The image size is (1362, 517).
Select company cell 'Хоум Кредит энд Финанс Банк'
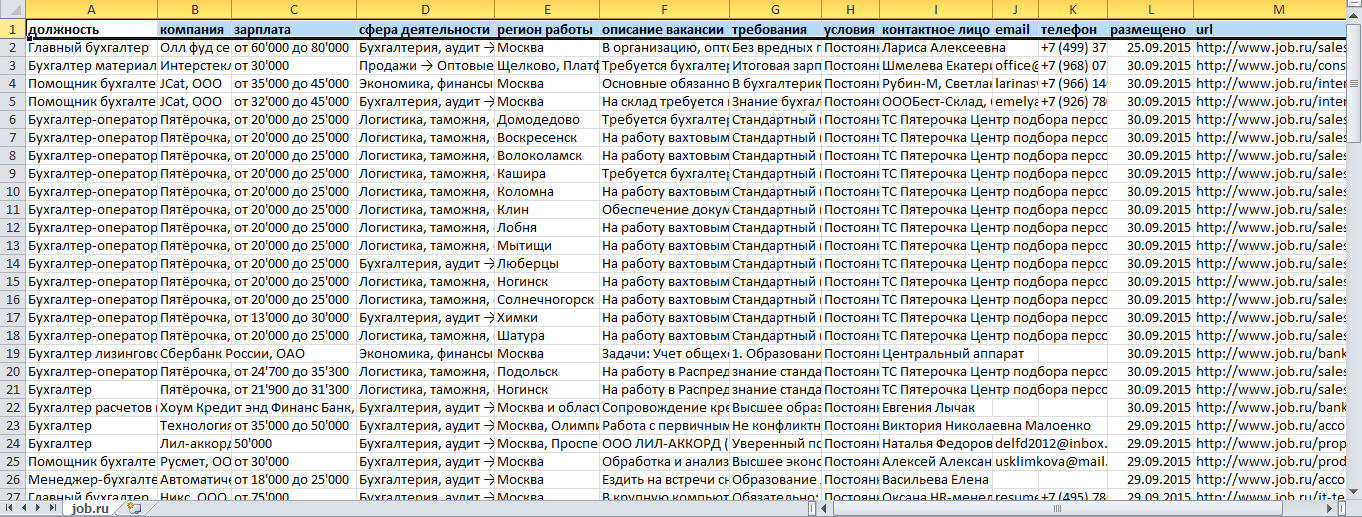(194, 407)
